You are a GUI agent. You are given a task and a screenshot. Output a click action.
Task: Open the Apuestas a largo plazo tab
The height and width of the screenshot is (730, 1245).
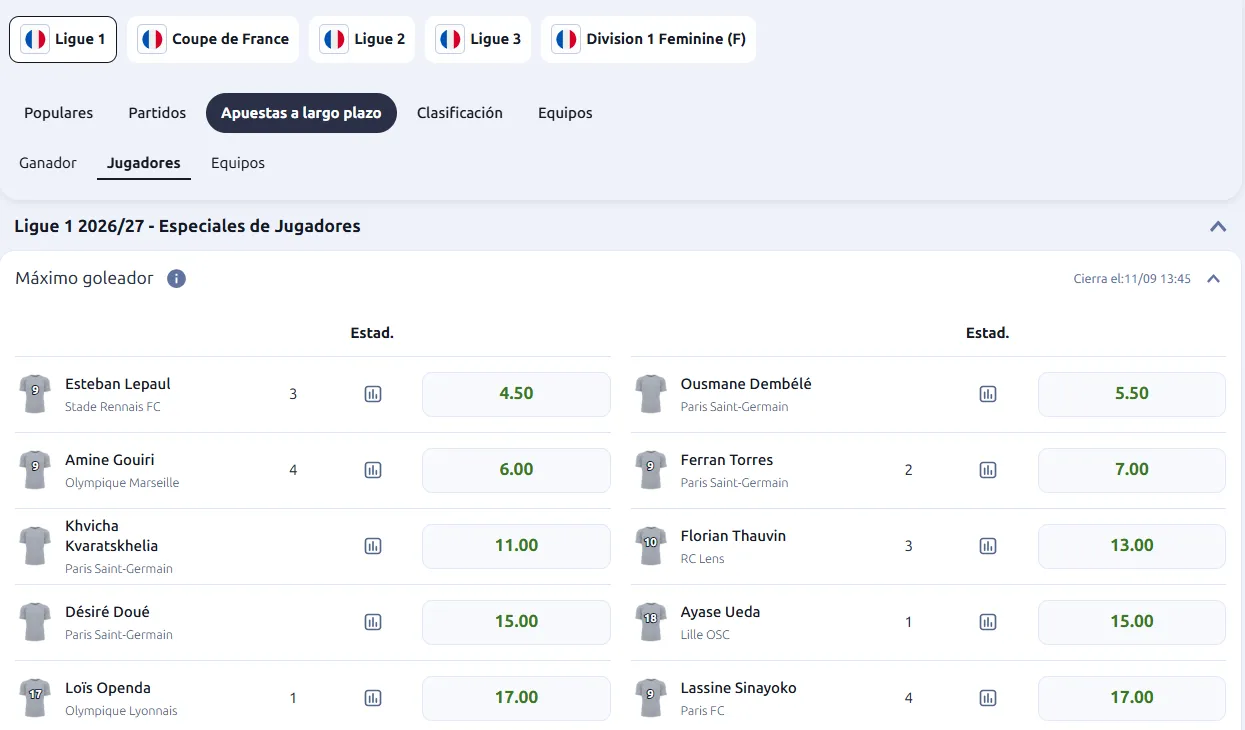pos(301,113)
